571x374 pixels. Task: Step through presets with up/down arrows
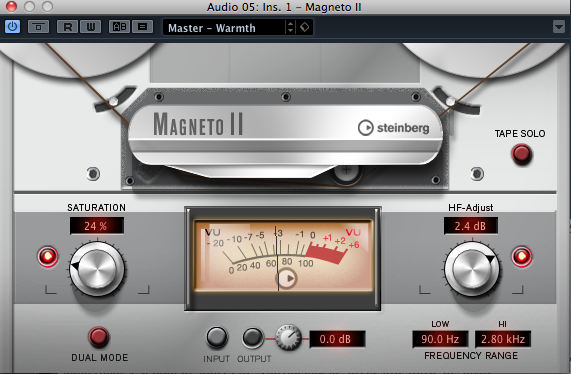[290, 27]
